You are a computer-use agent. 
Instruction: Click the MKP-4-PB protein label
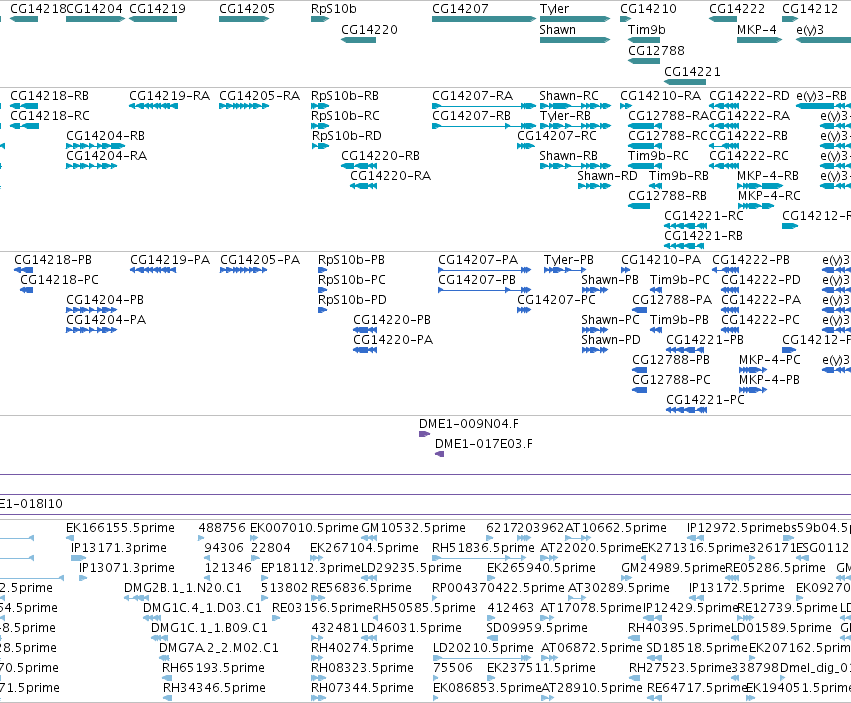coord(769,380)
